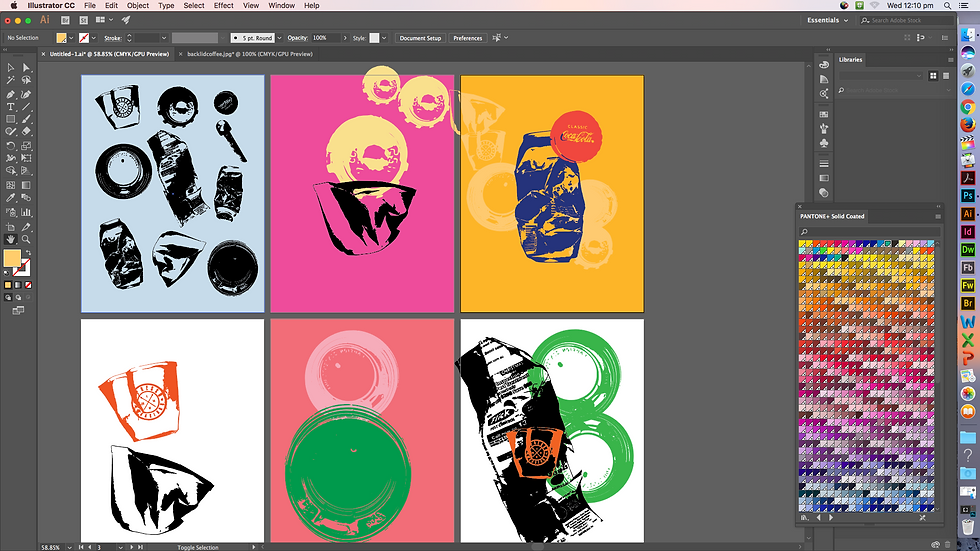Select the Rectangle shape tool

(x=11, y=119)
